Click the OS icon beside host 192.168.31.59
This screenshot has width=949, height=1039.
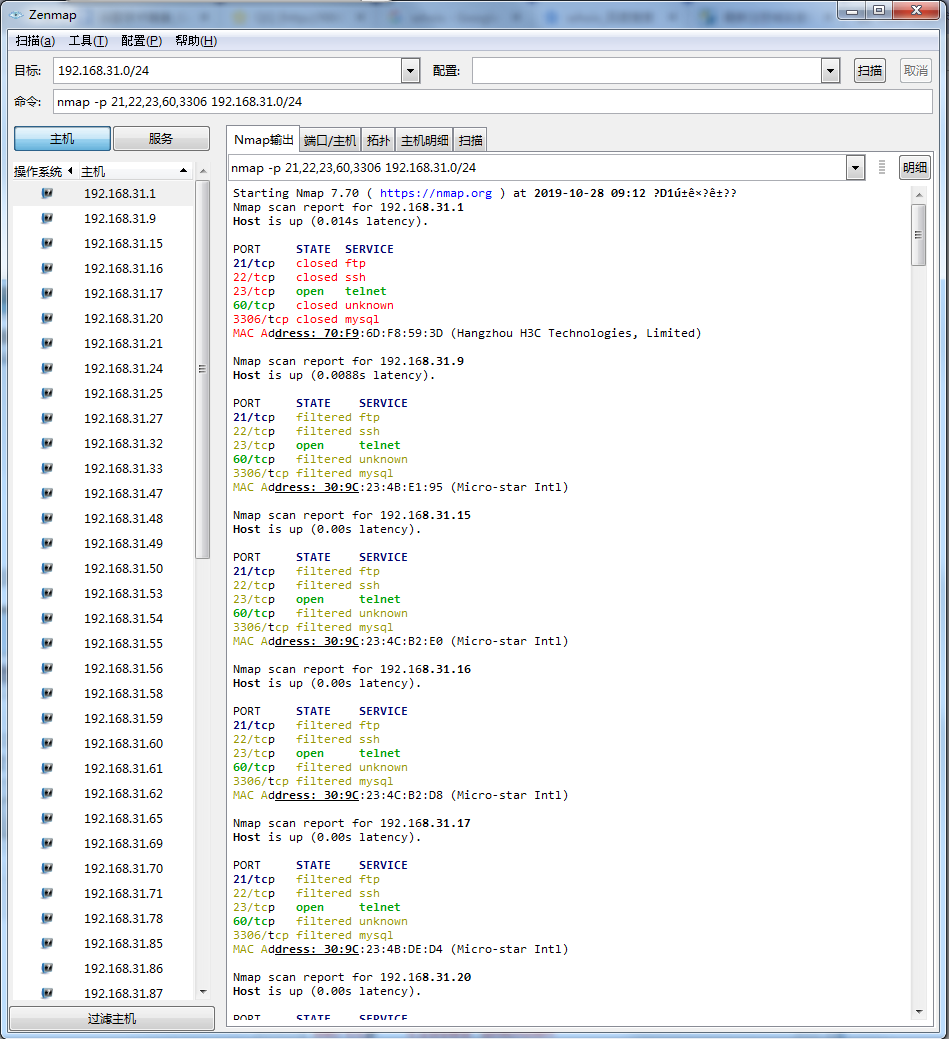coord(47,718)
